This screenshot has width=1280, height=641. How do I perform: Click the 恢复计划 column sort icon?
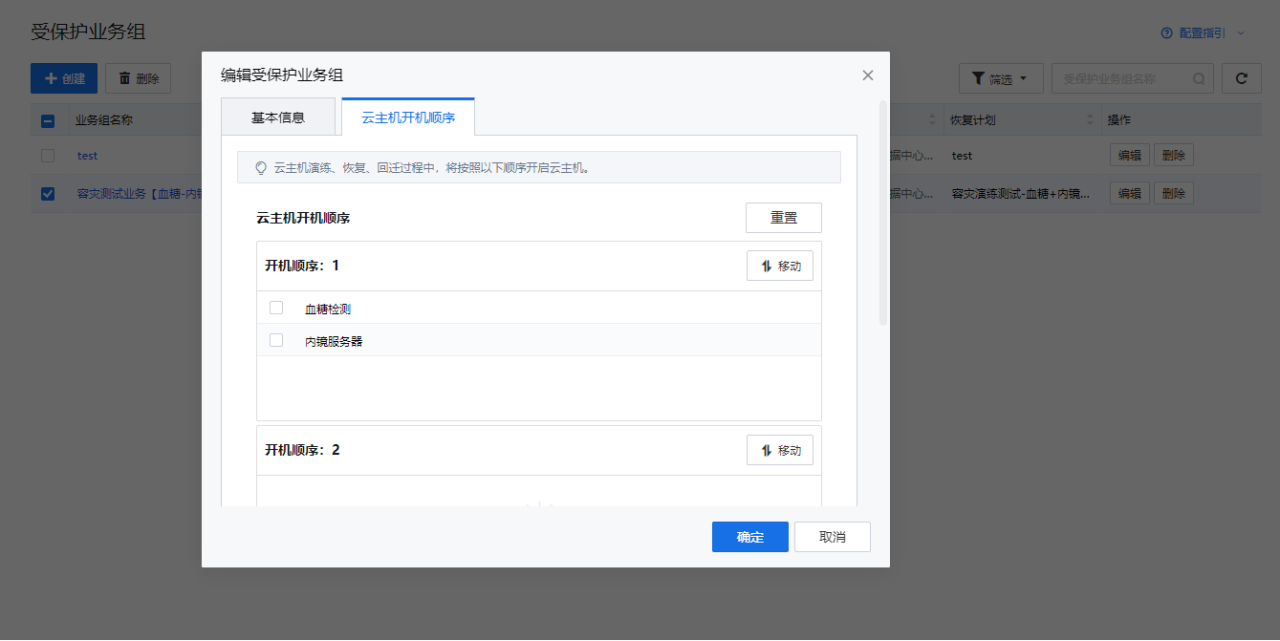(x=1090, y=120)
